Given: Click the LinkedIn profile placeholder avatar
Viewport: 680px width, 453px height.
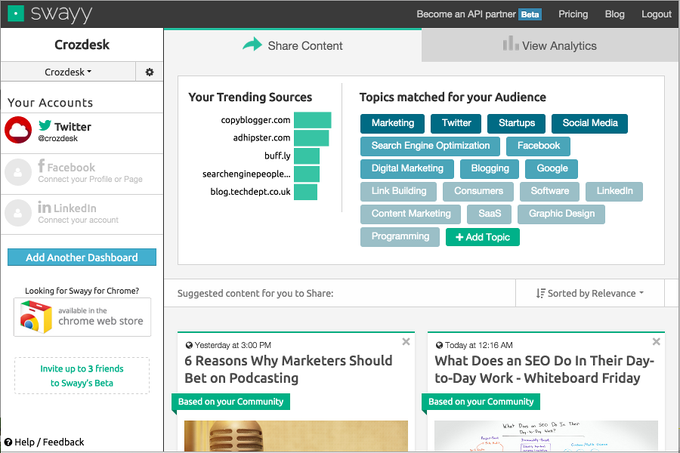Looking at the screenshot, I should coord(19,212).
